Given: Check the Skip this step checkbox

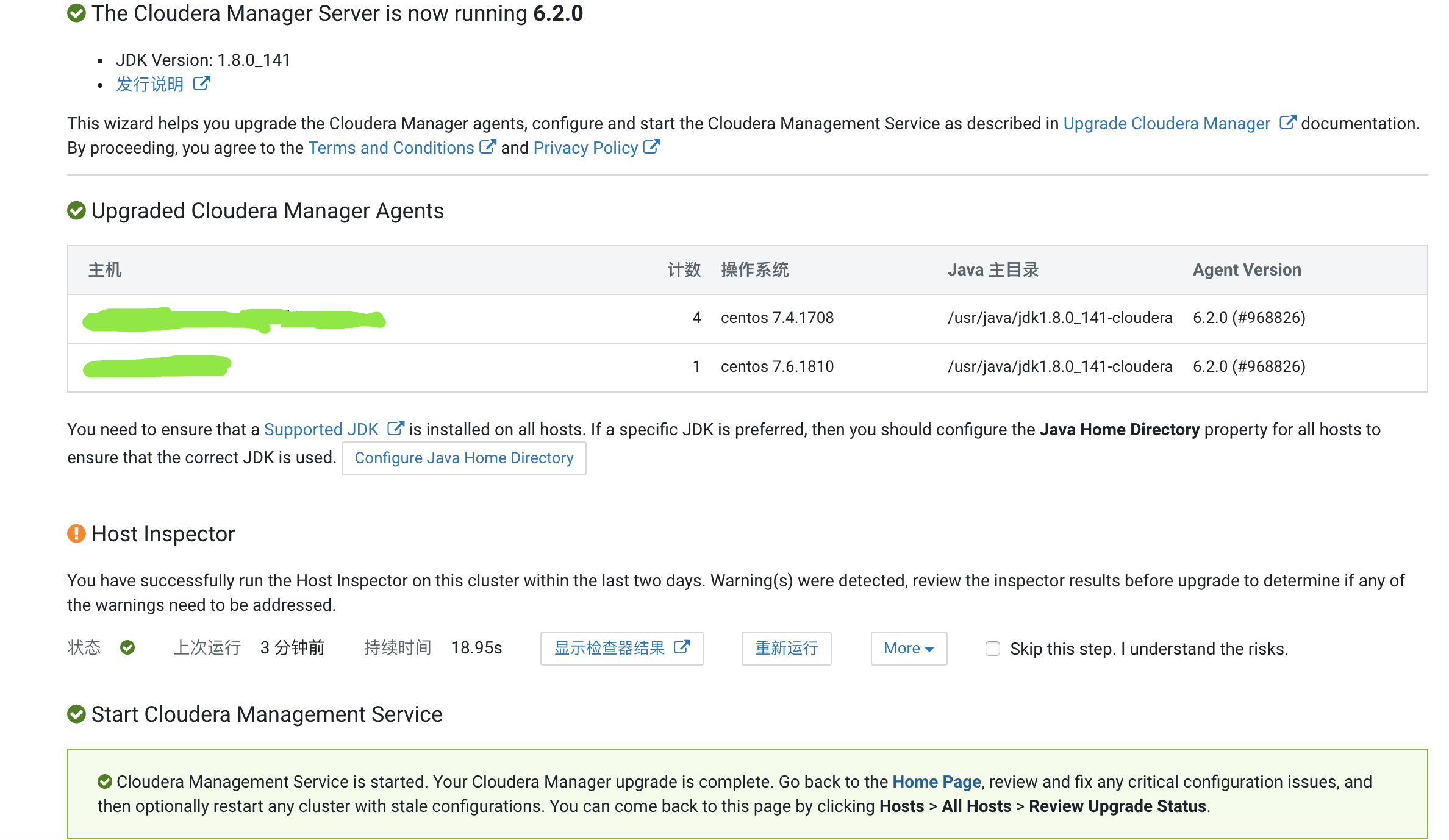Looking at the screenshot, I should point(993,649).
